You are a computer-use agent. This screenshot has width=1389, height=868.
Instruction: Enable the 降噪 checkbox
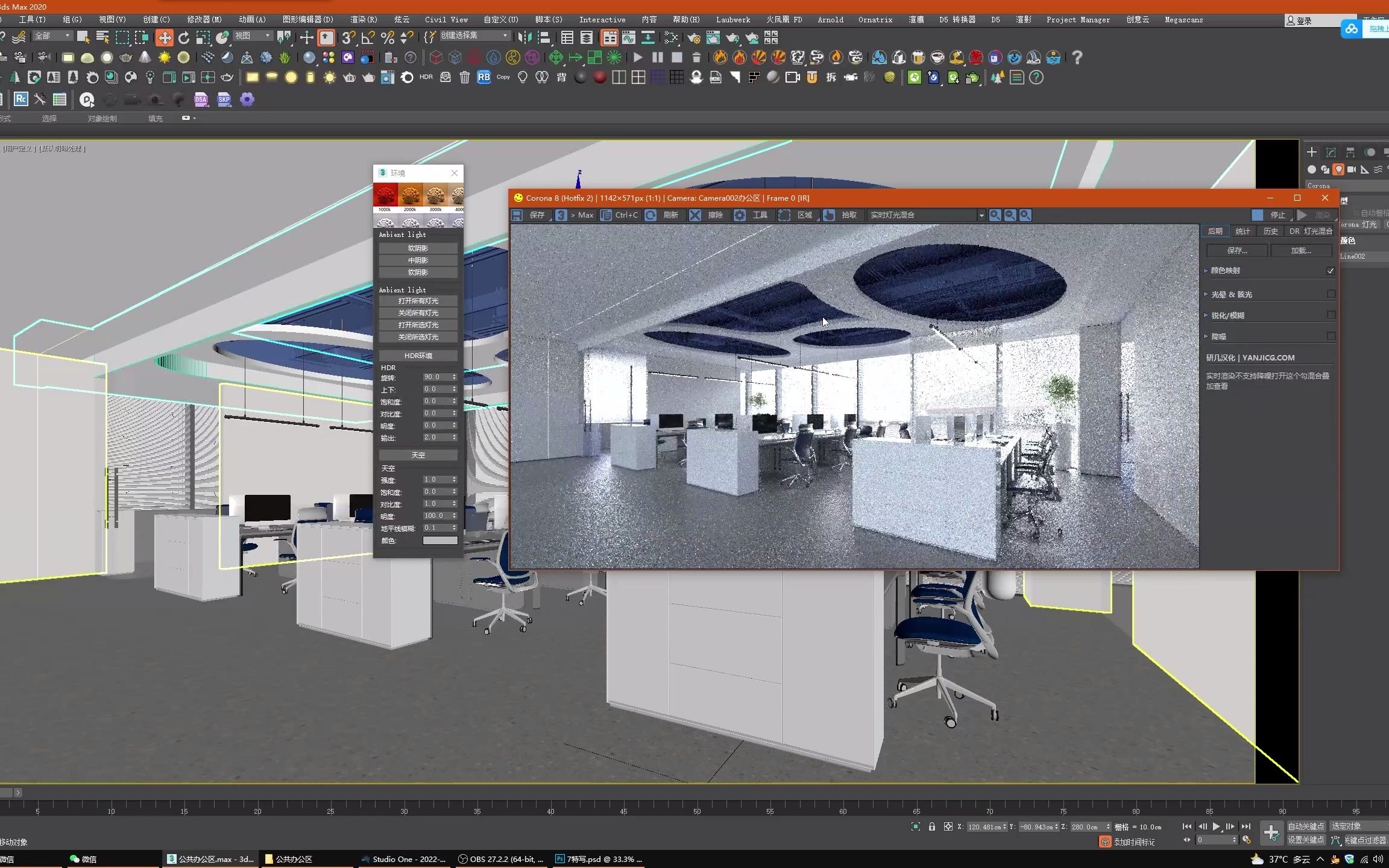point(1331,336)
